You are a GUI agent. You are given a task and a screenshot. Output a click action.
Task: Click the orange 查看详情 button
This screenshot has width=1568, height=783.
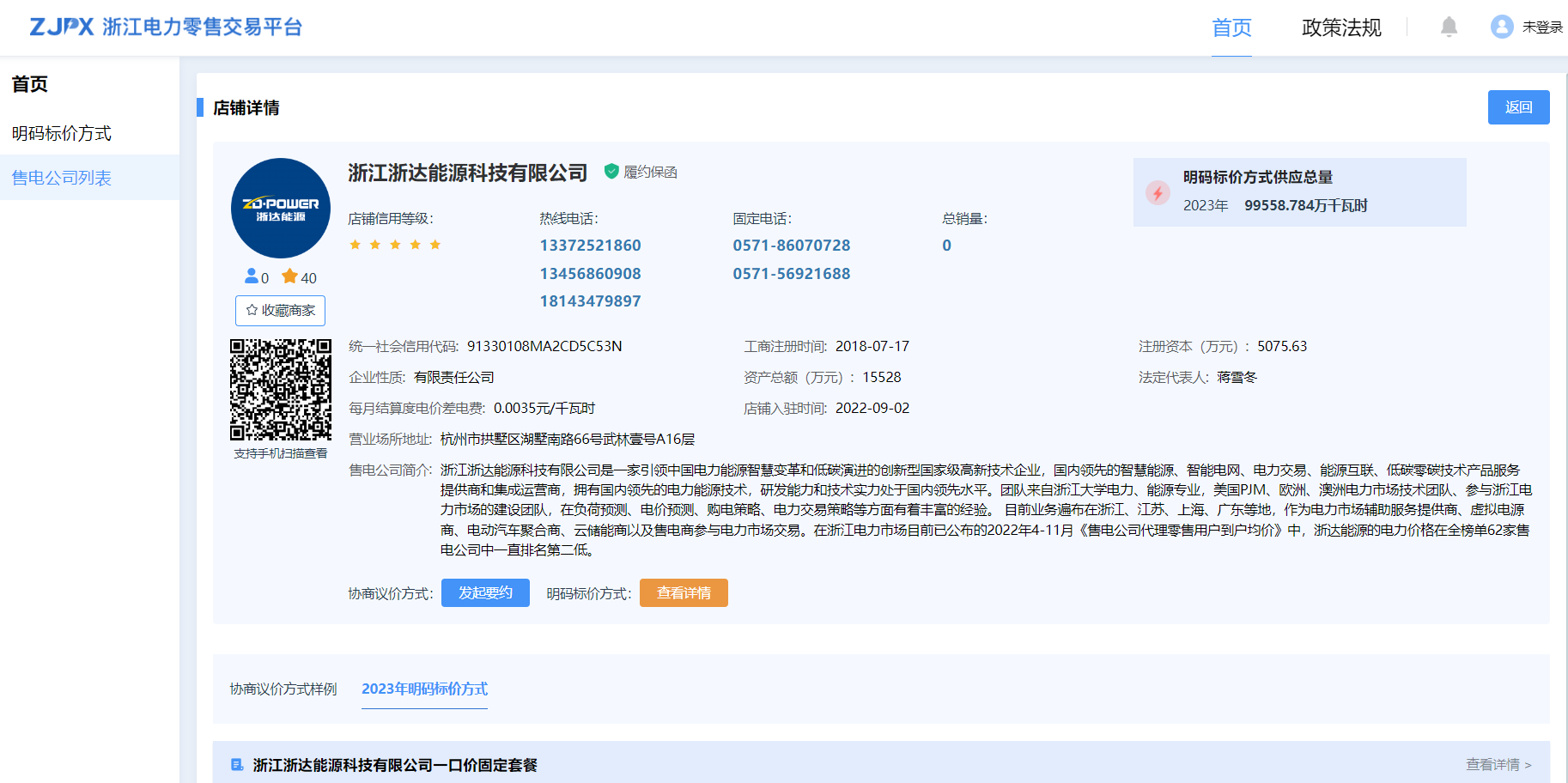(x=684, y=593)
